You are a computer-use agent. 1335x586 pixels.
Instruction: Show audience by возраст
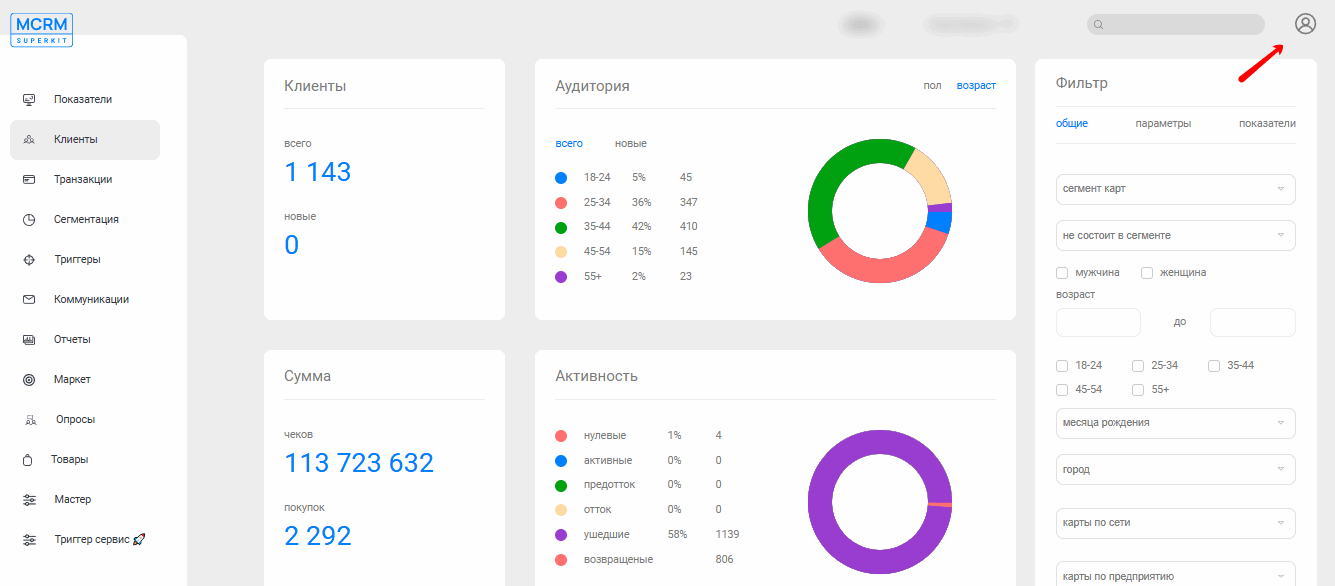(x=976, y=86)
